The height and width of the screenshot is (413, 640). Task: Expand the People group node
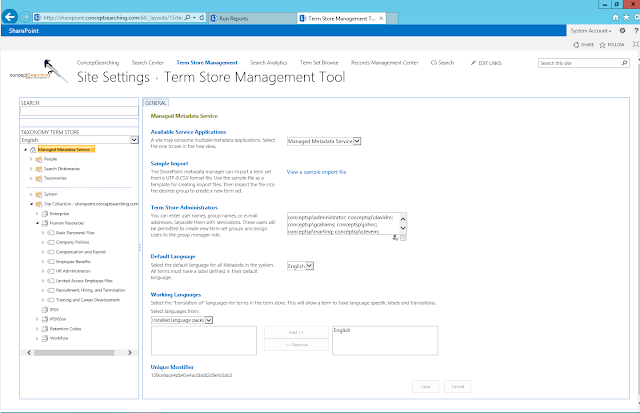pyautogui.click(x=31, y=159)
